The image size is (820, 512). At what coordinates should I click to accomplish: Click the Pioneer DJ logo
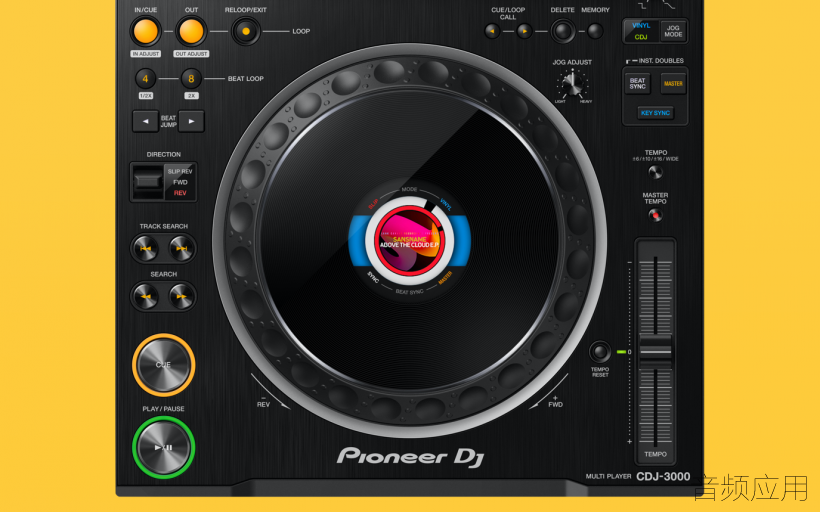[x=411, y=457]
